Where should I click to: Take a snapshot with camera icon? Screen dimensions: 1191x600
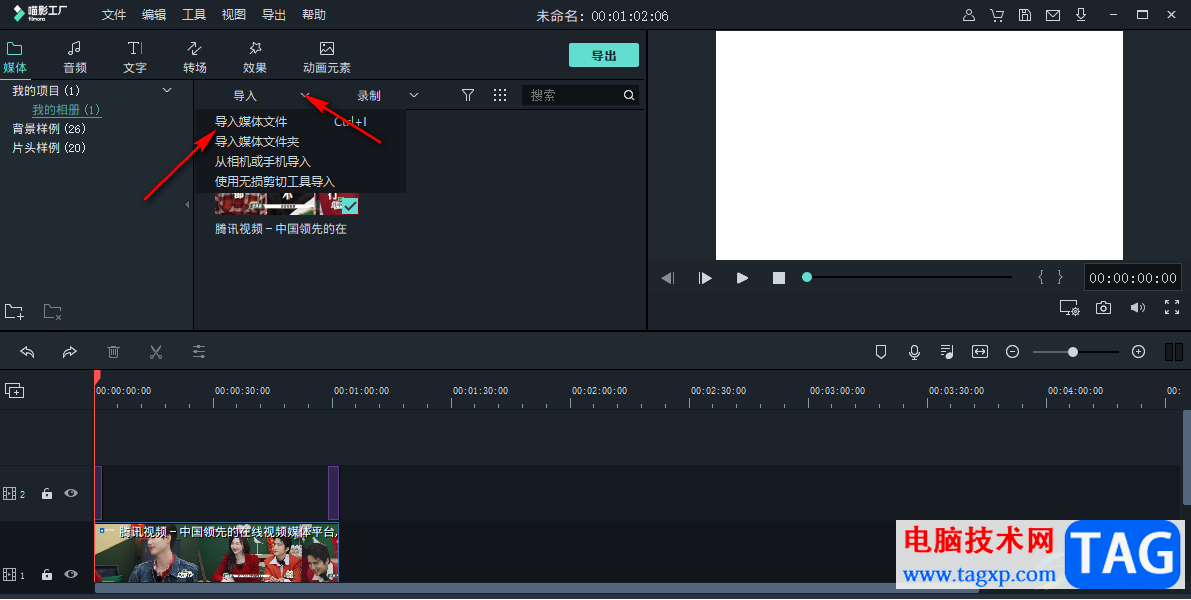(1103, 308)
